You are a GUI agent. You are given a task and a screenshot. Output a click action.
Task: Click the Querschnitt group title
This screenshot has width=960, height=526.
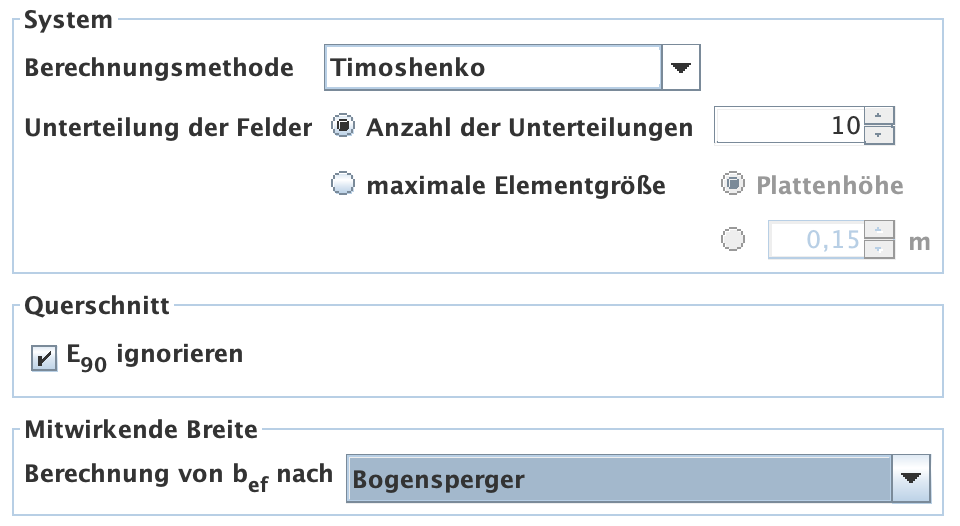[97, 307]
